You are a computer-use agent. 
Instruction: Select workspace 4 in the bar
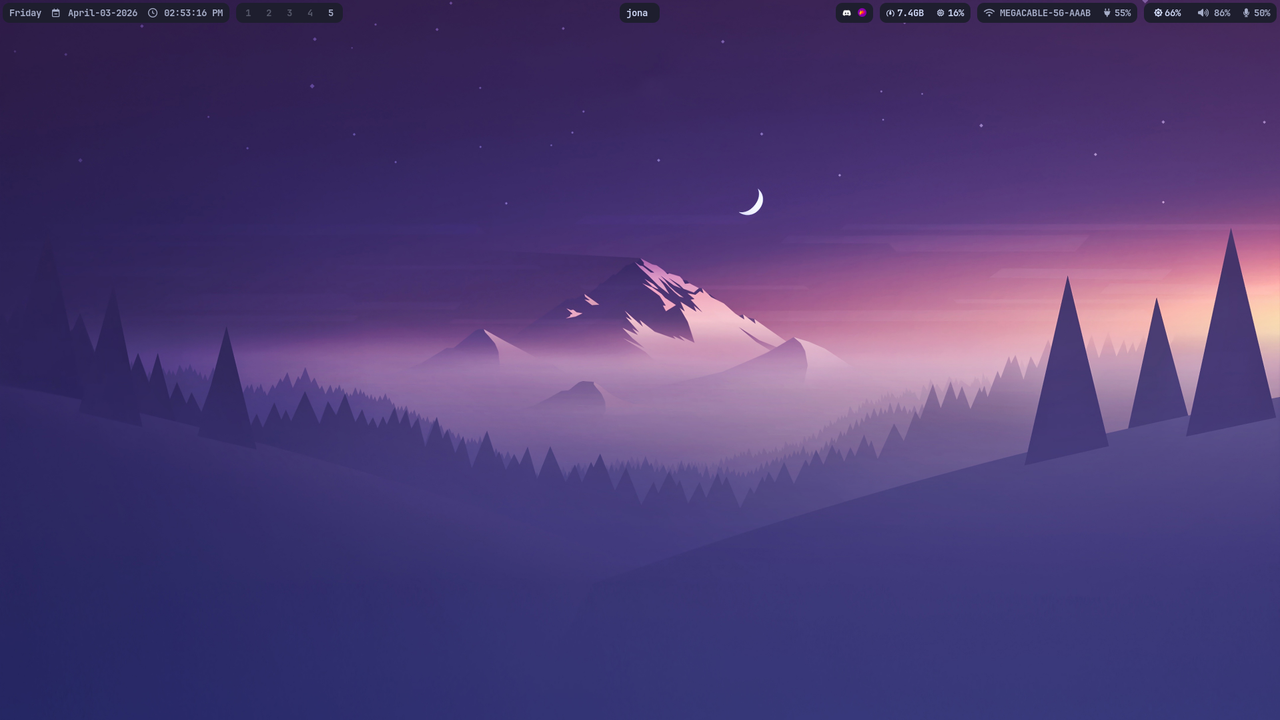[310, 13]
